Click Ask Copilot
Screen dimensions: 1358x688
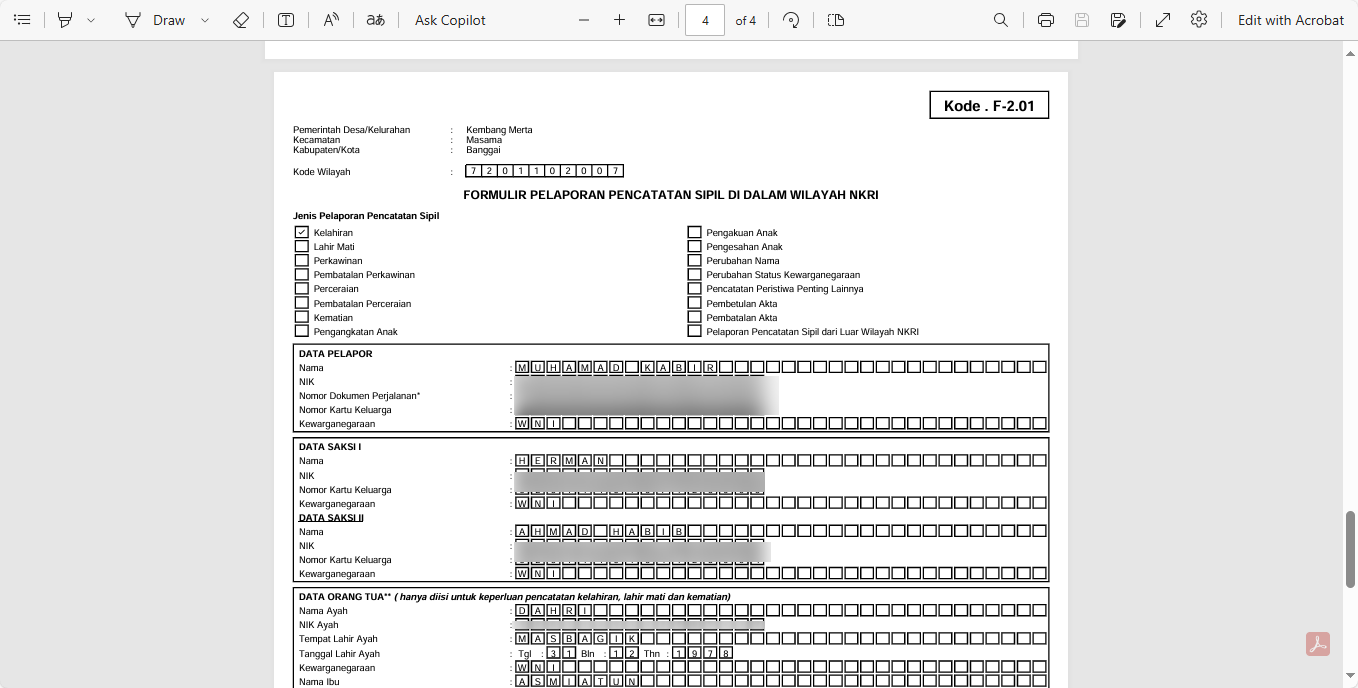coord(450,20)
